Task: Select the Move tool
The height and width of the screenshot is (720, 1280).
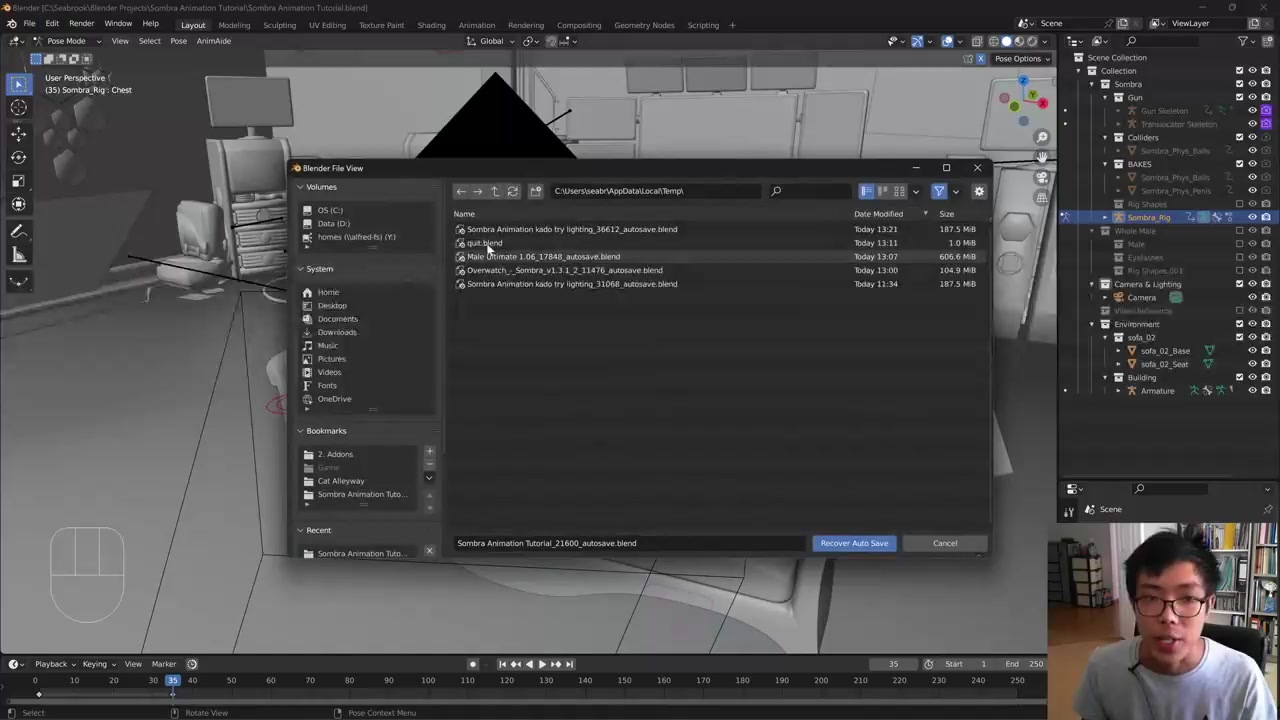Action: [18, 133]
